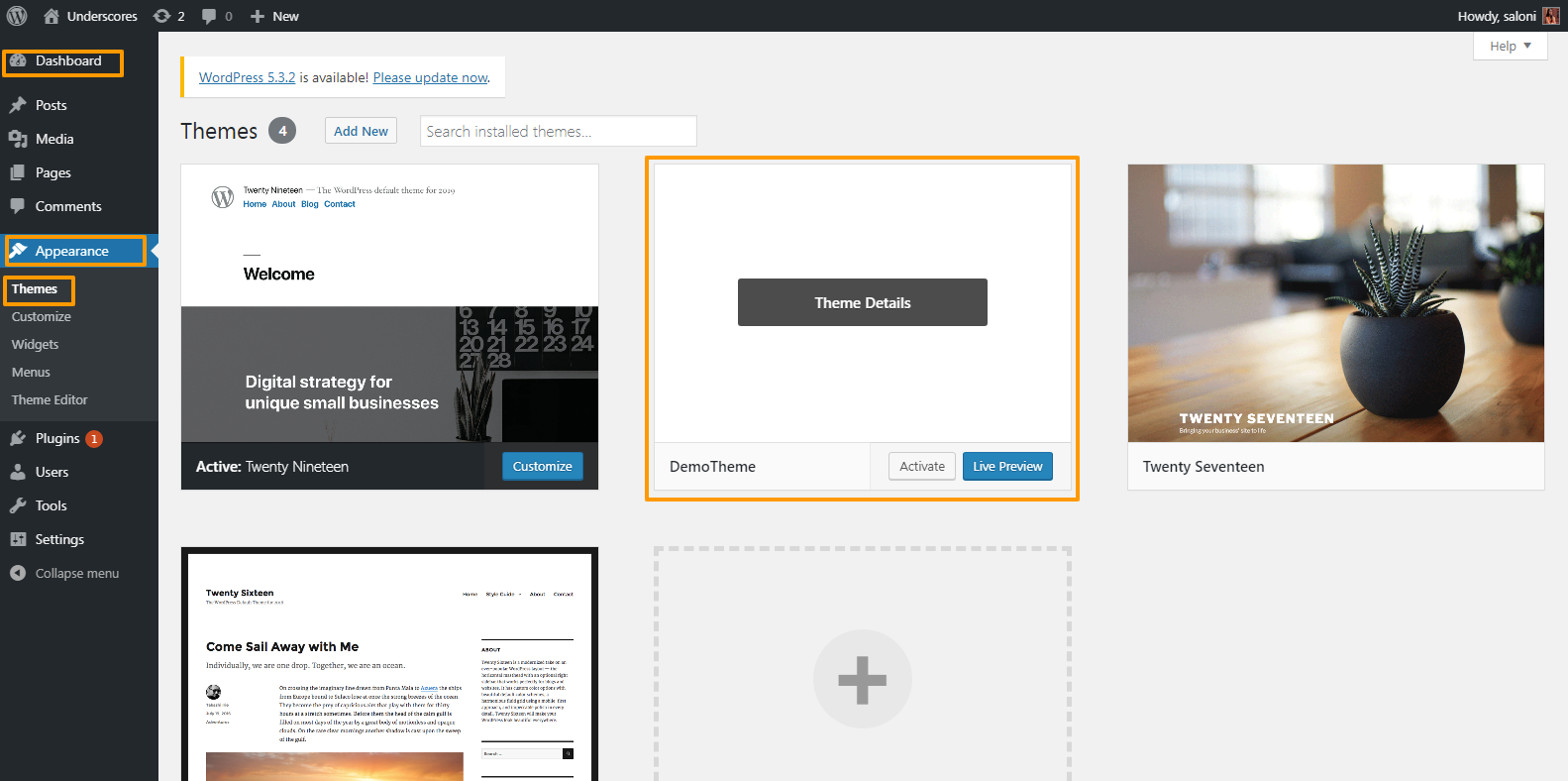Click the Media icon in sidebar
This screenshot has height=781, width=1568.
pos(18,139)
